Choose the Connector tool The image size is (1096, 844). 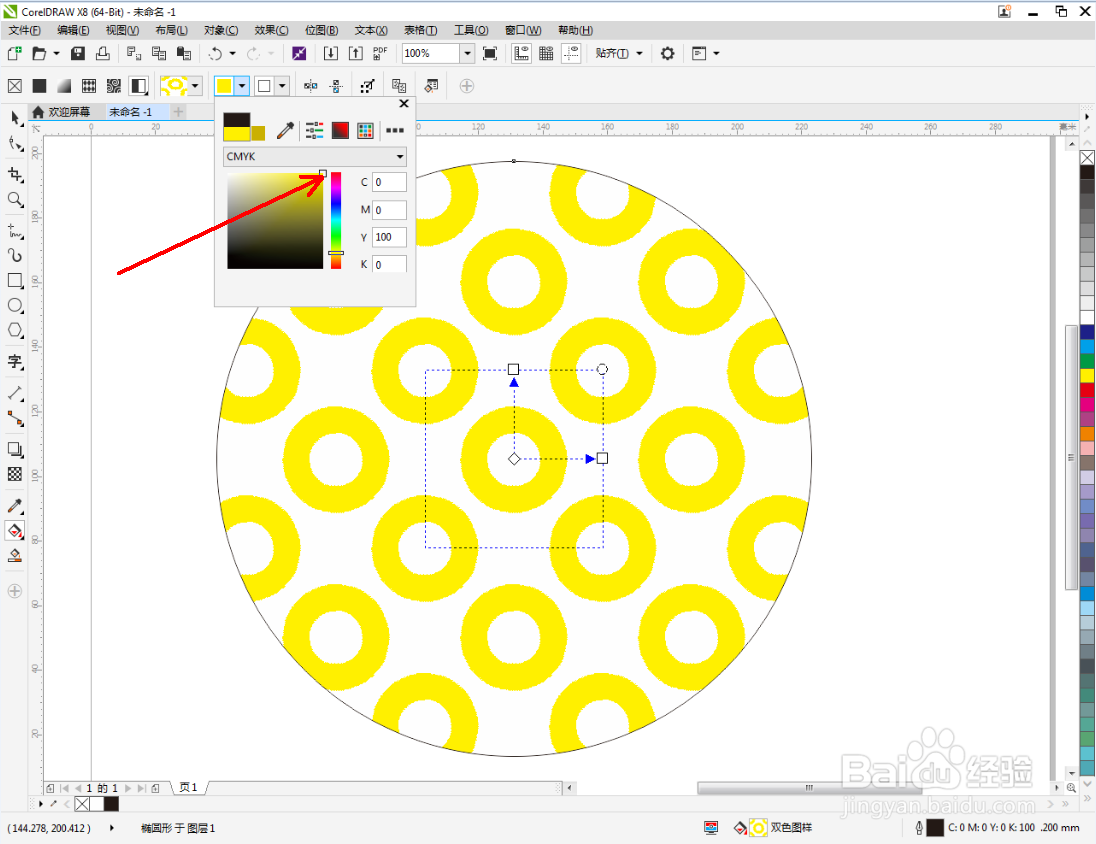(x=15, y=418)
